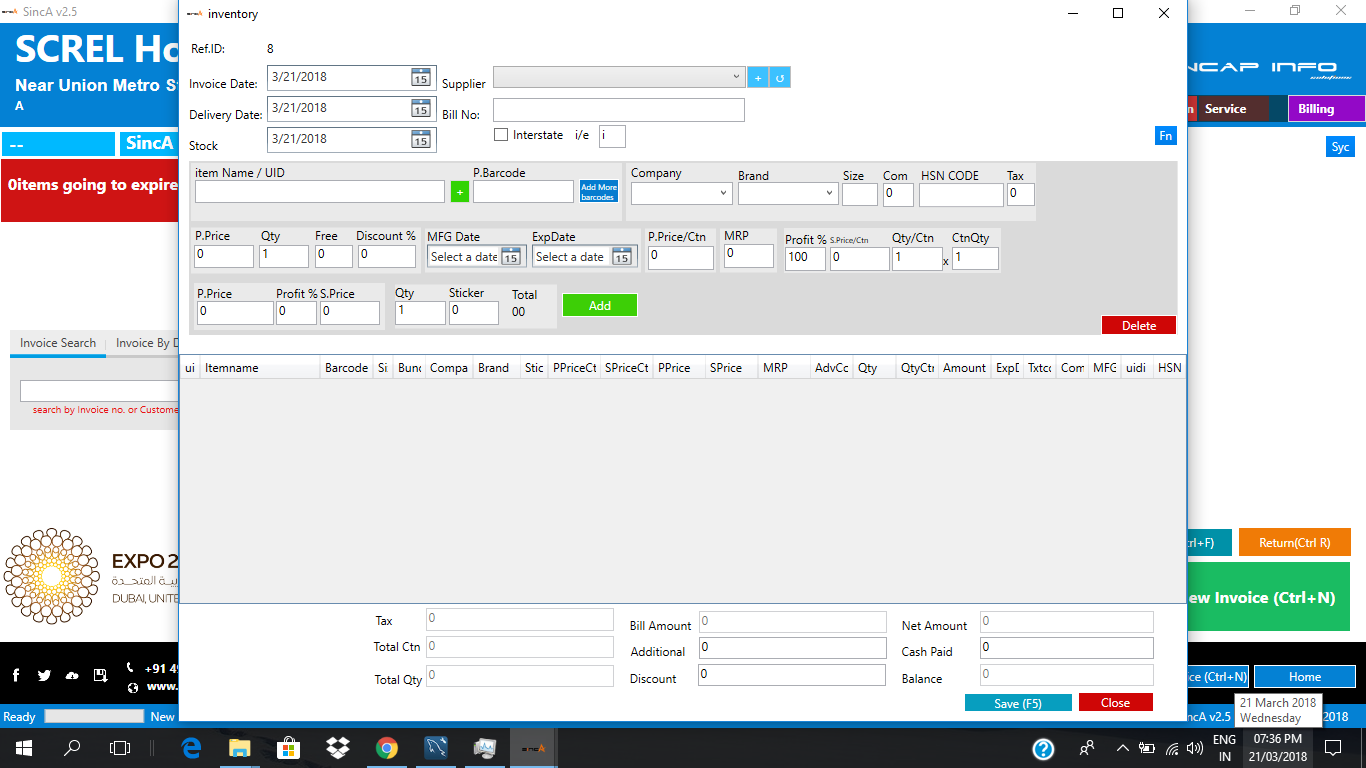Refresh the Supplier list

click(x=780, y=78)
